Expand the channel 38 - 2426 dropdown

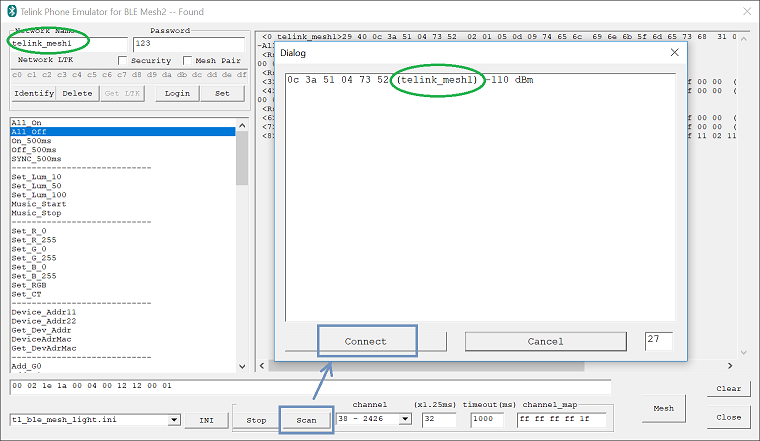pos(405,419)
